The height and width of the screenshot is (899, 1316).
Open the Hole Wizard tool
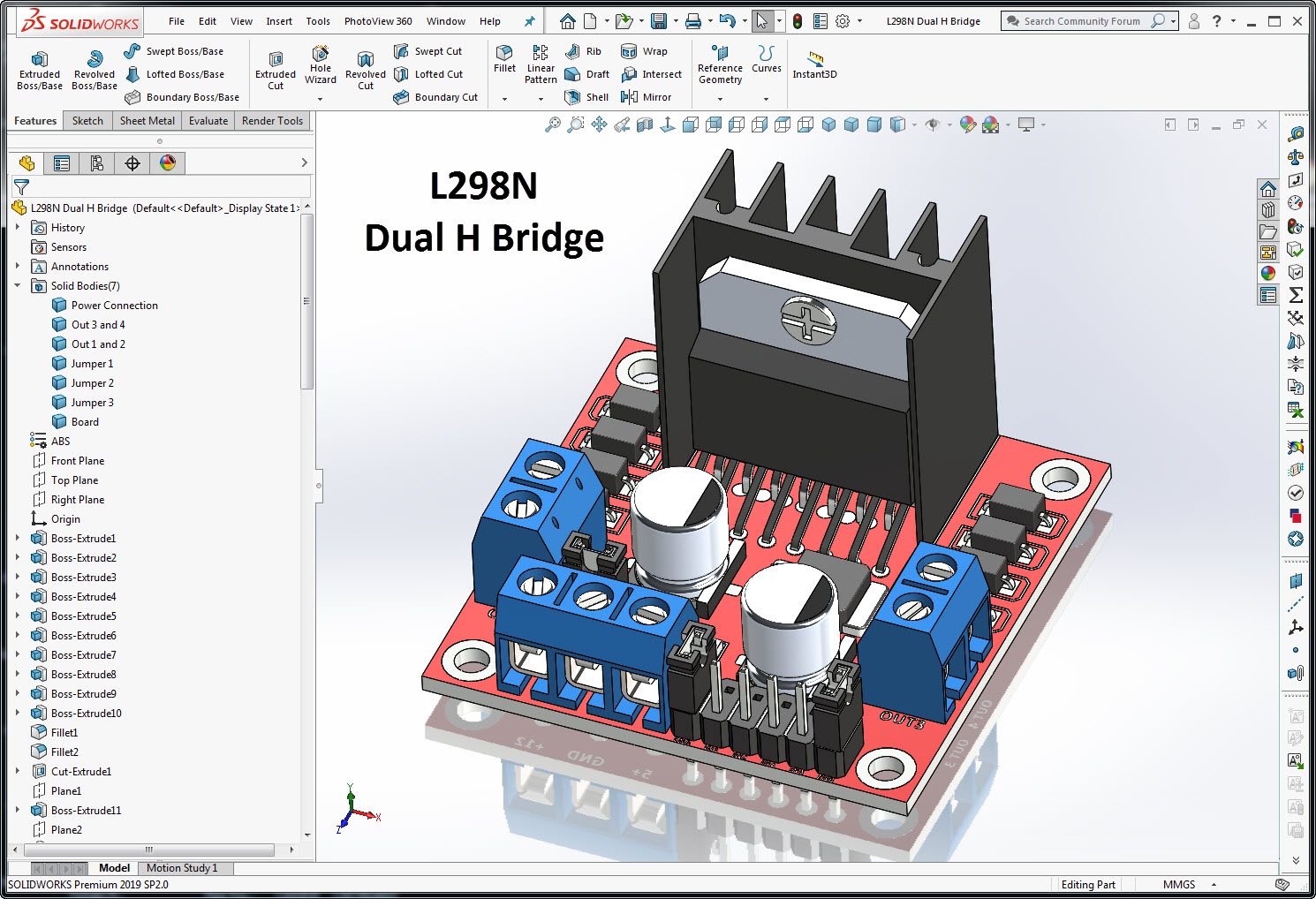tap(321, 64)
